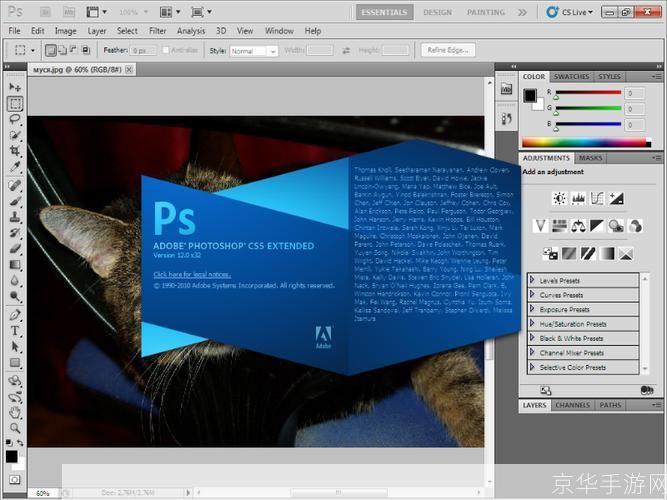Screen dimensions: 667x500
Task: Reset default foreground and background colors
Action: (x=9, y=443)
